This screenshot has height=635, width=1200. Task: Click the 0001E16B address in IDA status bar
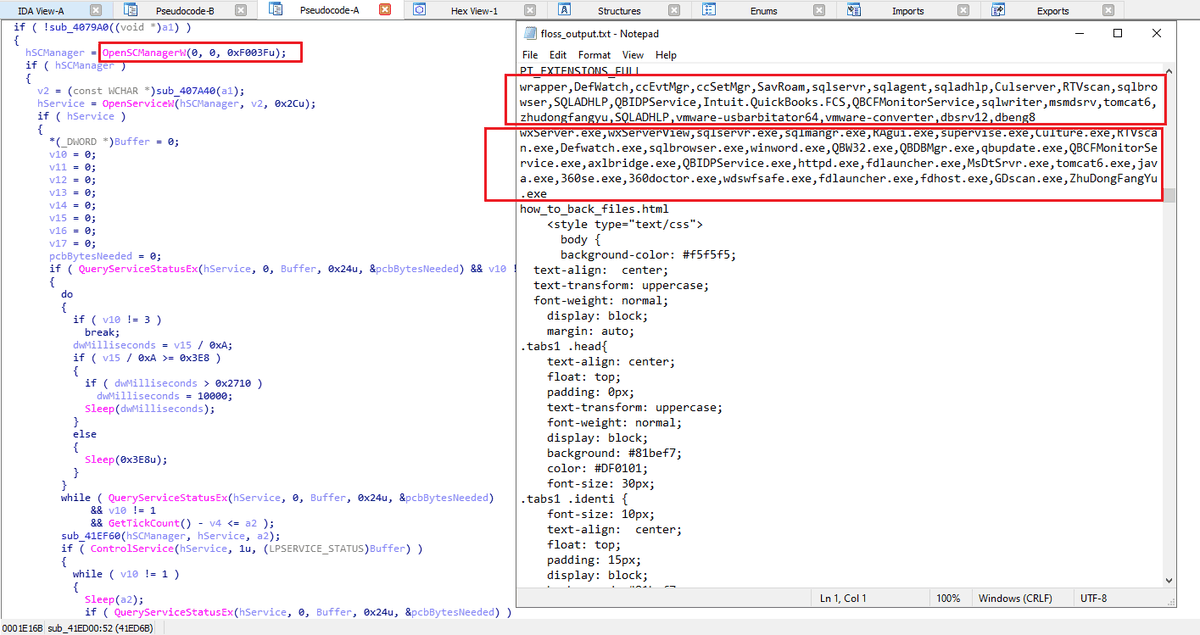point(22,628)
